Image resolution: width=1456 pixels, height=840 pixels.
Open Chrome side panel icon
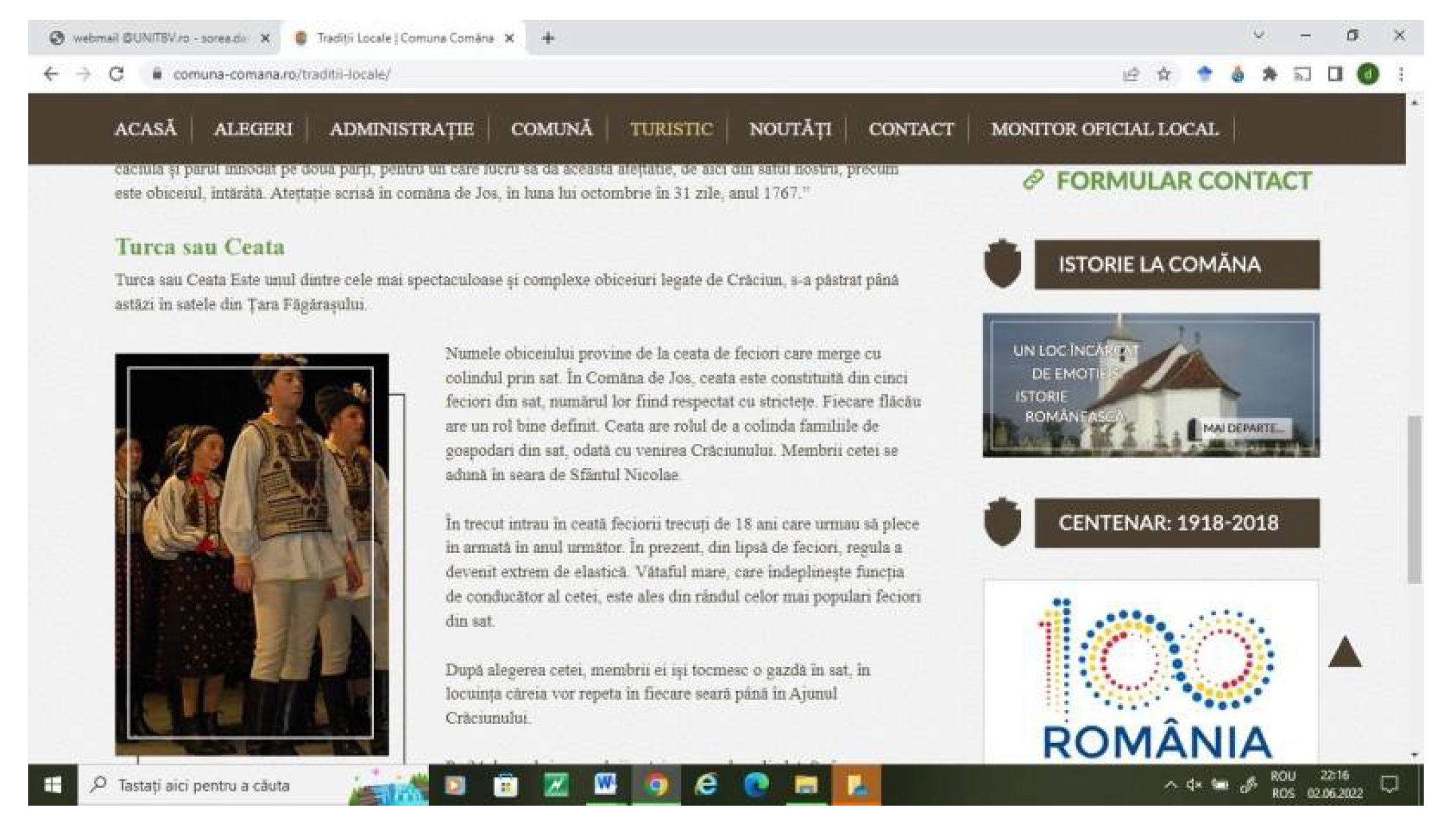point(1335,74)
